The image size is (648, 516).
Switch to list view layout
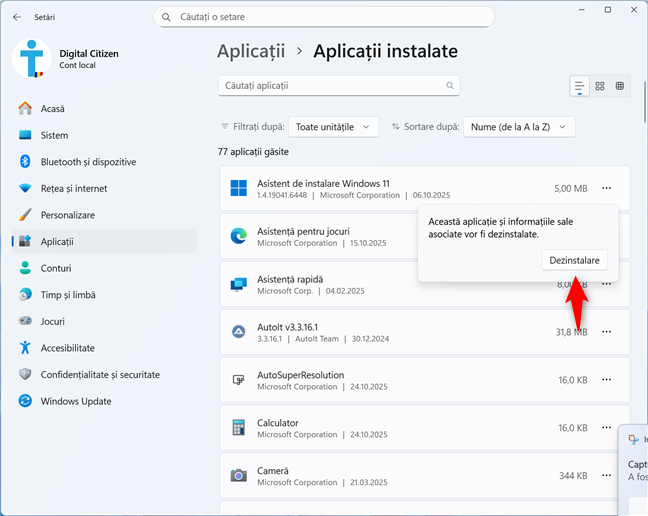point(579,86)
